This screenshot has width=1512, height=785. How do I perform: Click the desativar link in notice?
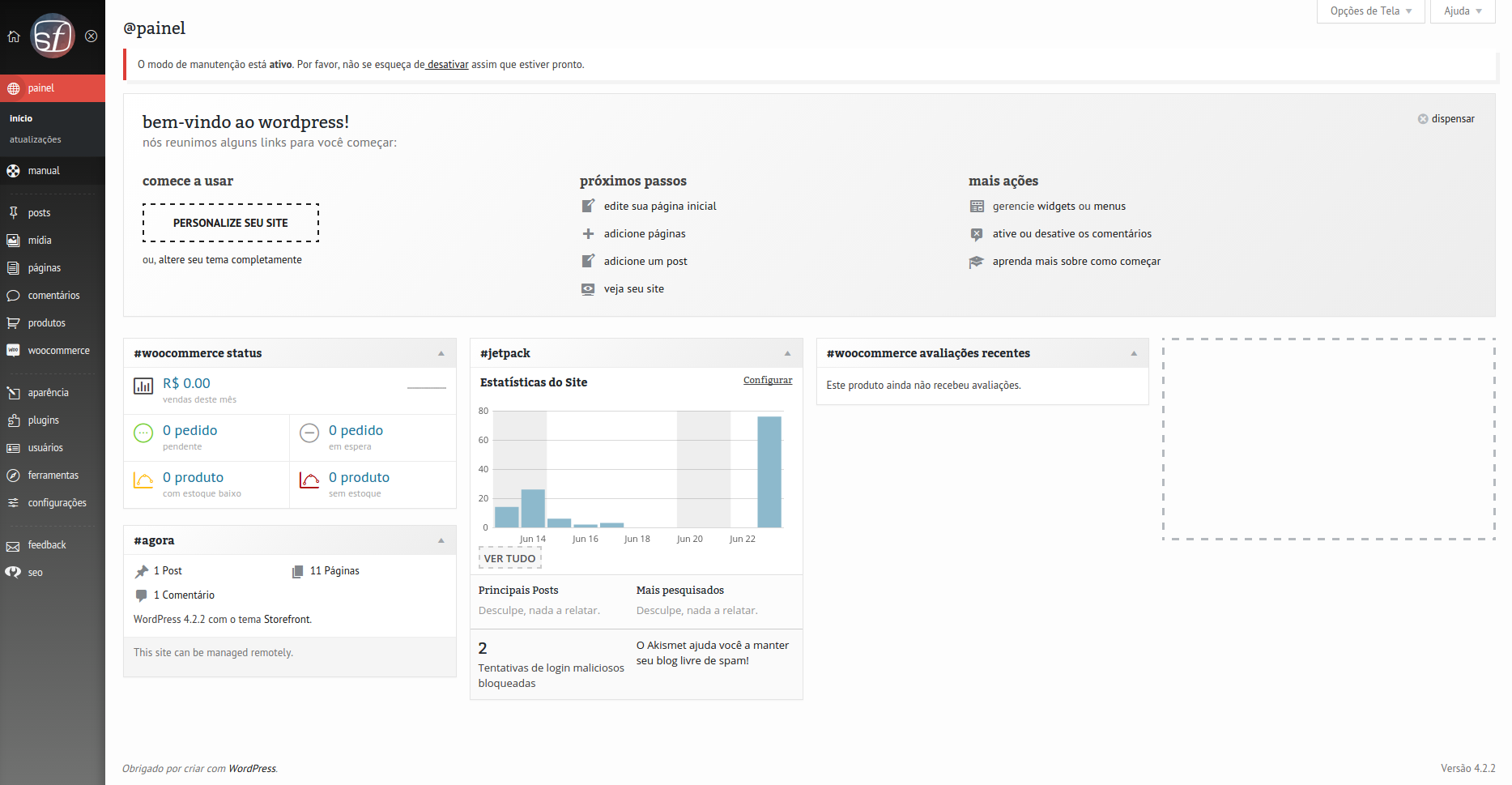(448, 65)
